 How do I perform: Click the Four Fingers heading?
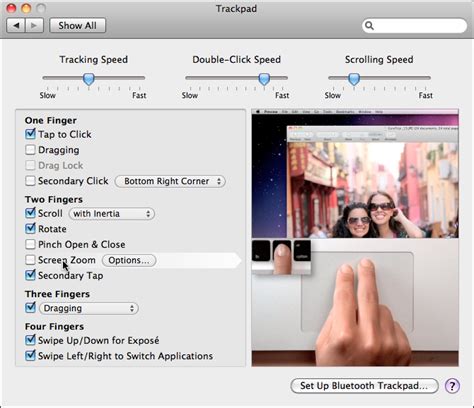point(54,326)
